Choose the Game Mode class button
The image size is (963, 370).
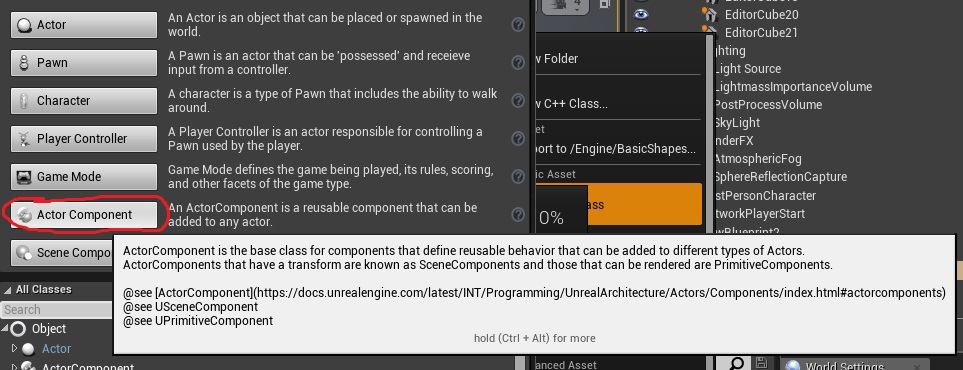pos(84,177)
